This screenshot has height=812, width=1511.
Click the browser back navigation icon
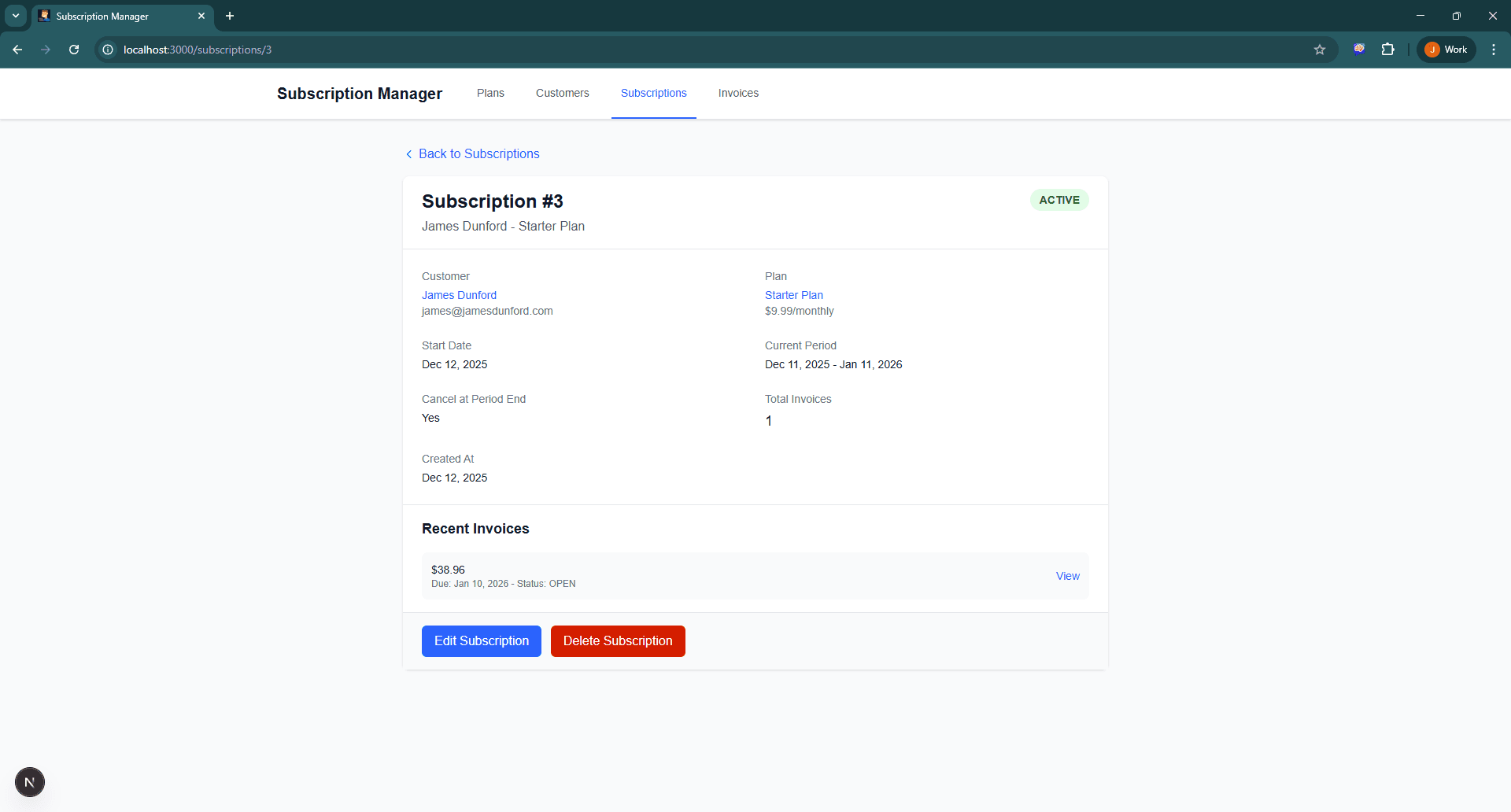click(x=17, y=50)
